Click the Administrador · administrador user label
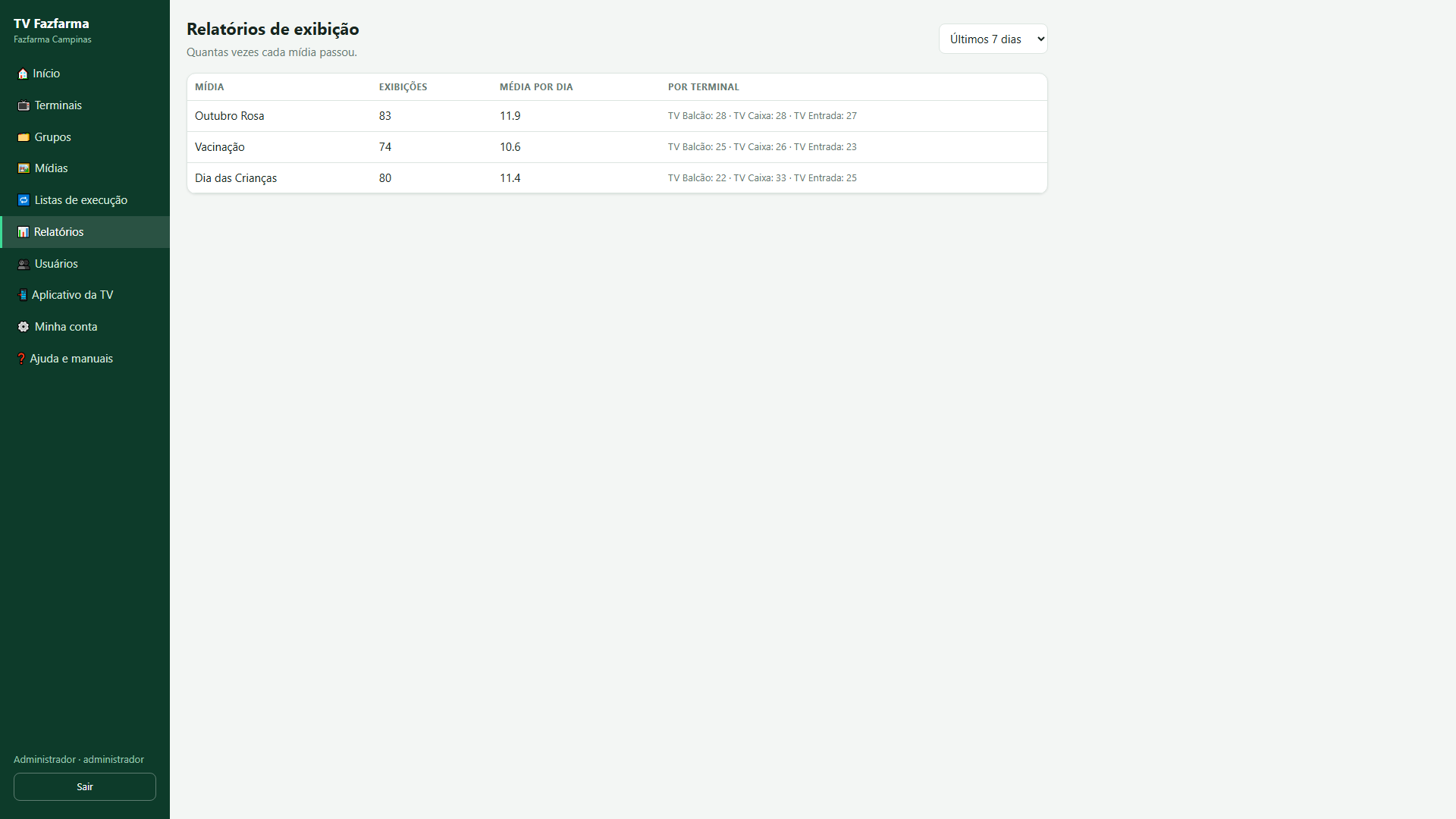This screenshot has height=819, width=1456. click(79, 759)
